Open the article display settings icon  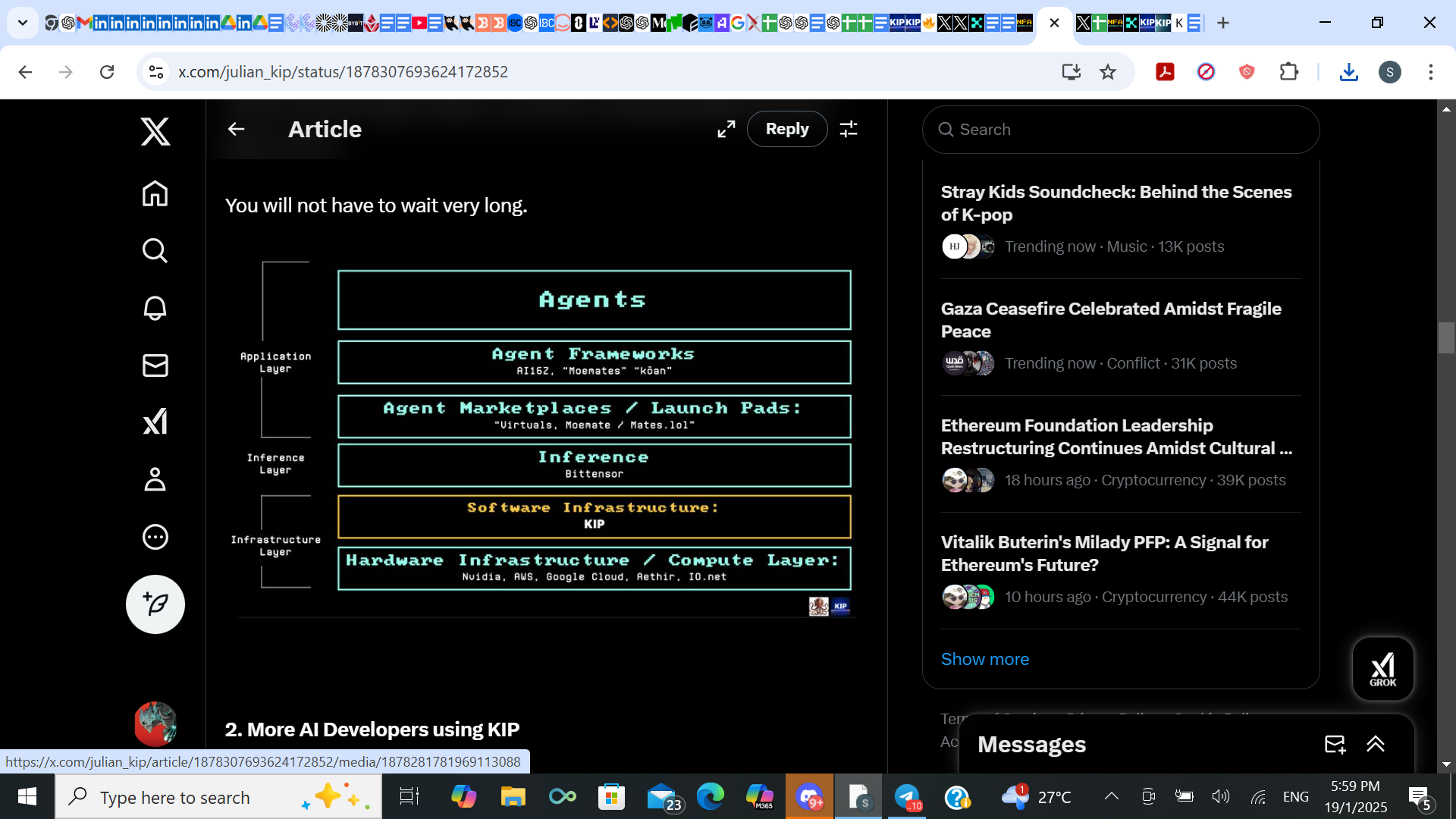[x=849, y=129]
